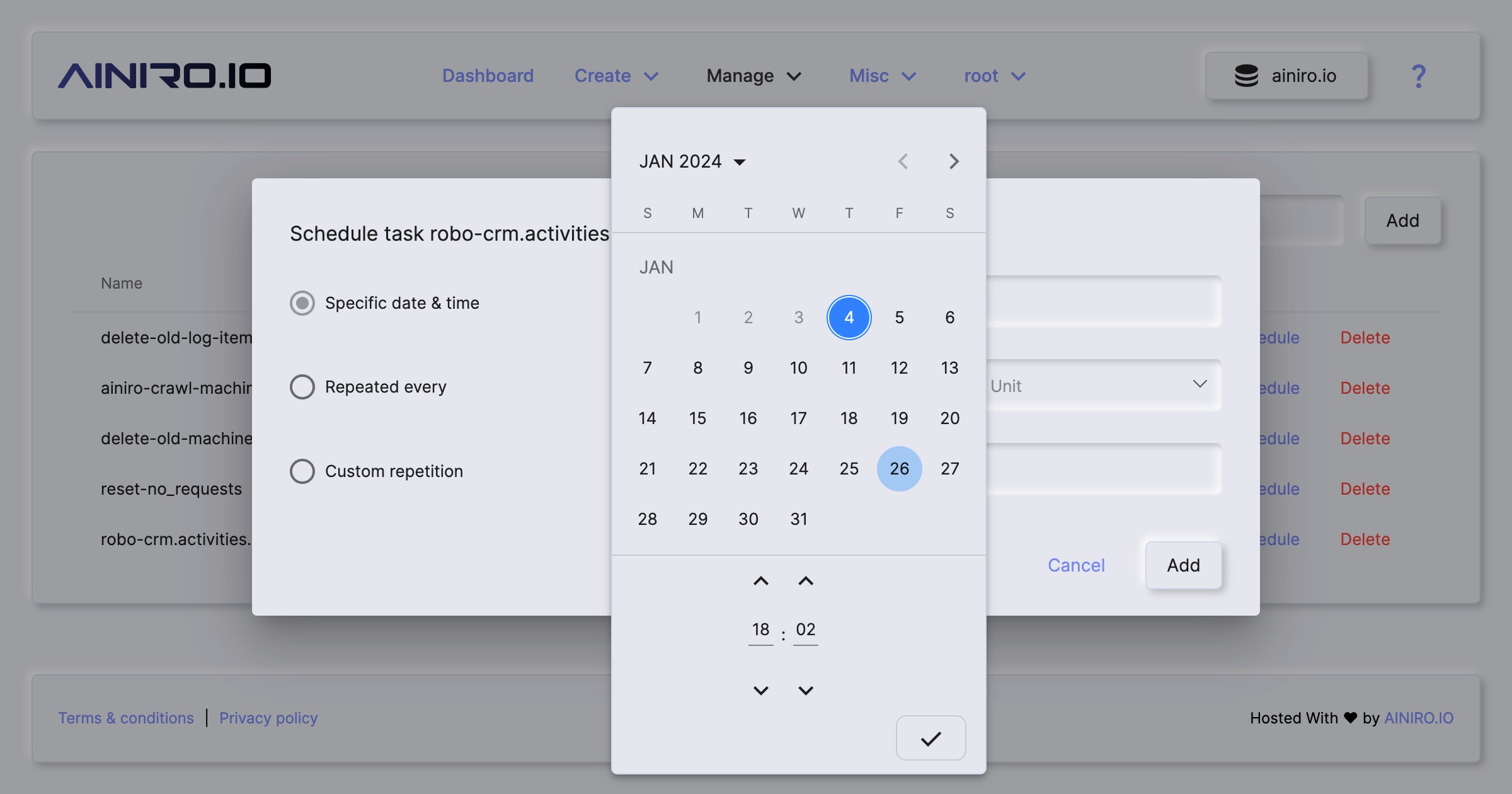Click the previous month arrow in calendar
Image resolution: width=1512 pixels, height=794 pixels.
click(x=903, y=162)
